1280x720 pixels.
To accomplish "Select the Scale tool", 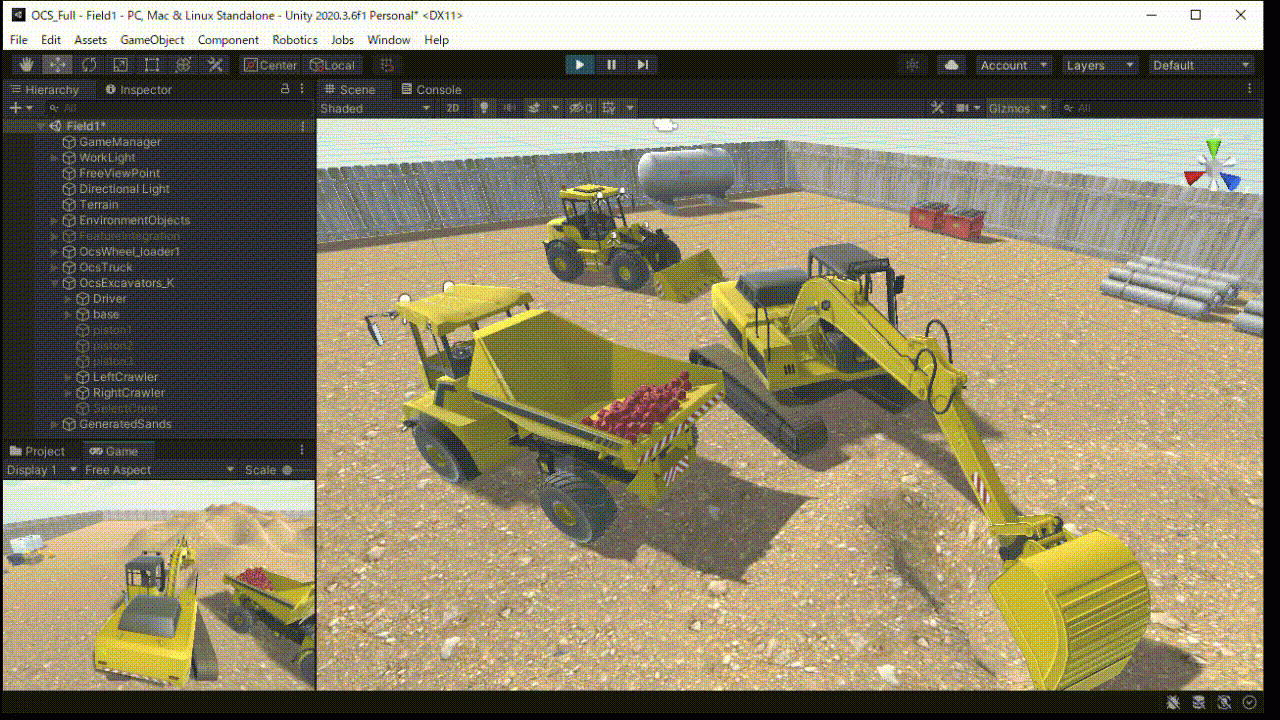I will pyautogui.click(x=121, y=64).
